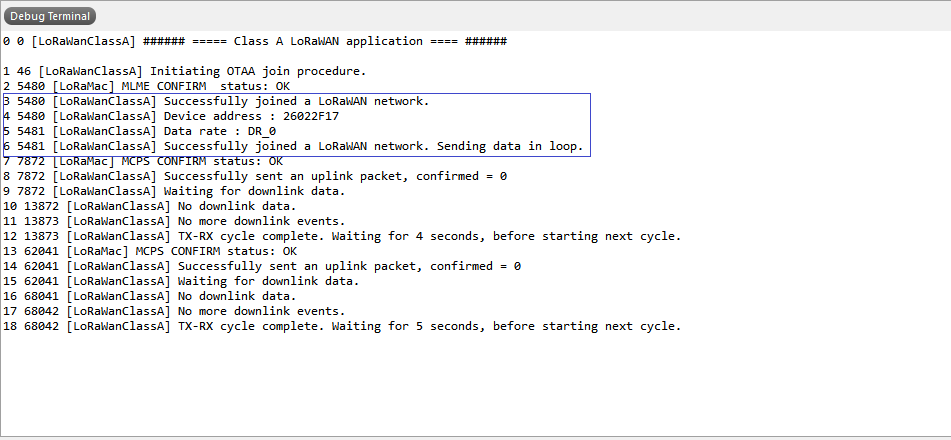Click log line 3 Successfully joined a LoRaWAN network

(x=216, y=101)
